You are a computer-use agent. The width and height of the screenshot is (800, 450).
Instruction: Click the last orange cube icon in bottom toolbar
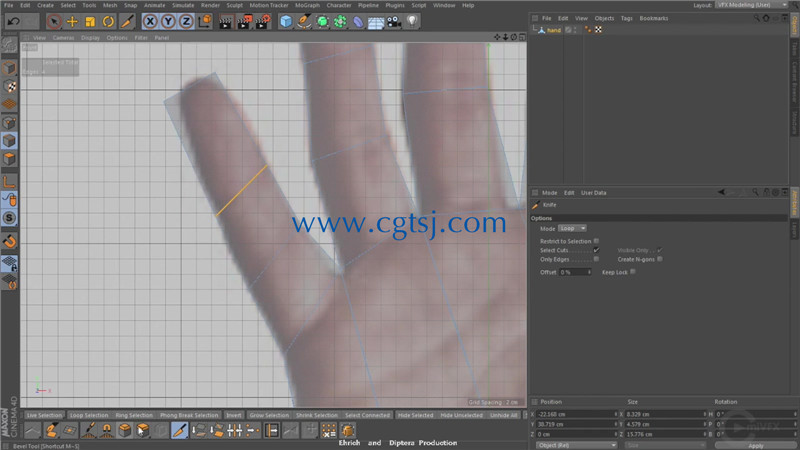pos(347,430)
